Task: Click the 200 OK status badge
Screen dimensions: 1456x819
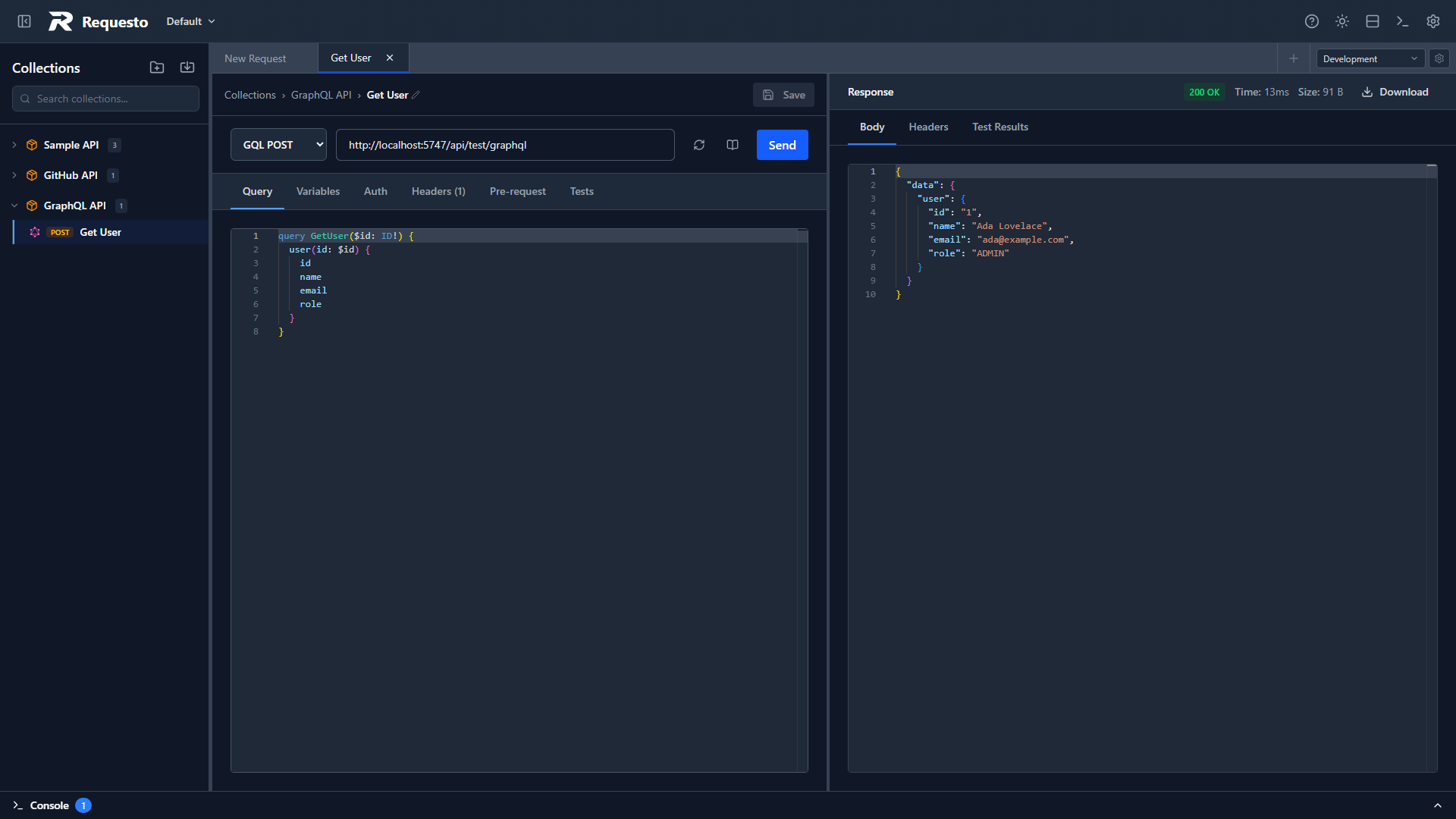Action: coord(1204,92)
